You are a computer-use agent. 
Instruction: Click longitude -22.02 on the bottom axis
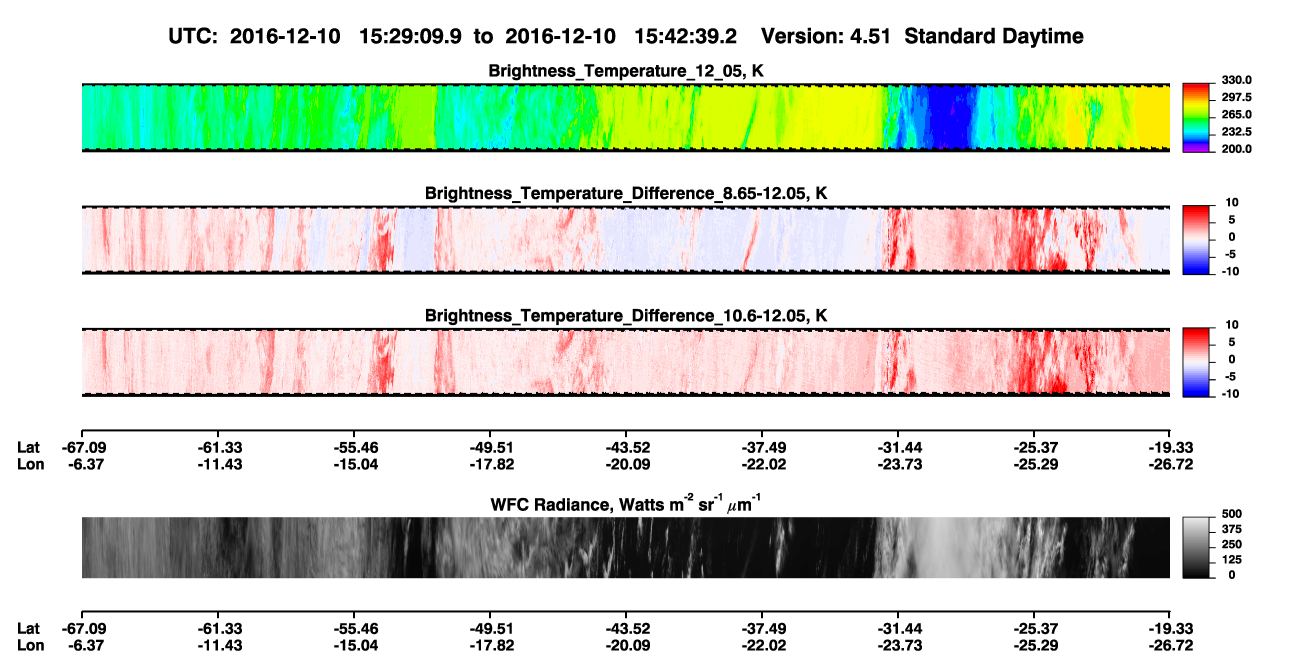762,645
